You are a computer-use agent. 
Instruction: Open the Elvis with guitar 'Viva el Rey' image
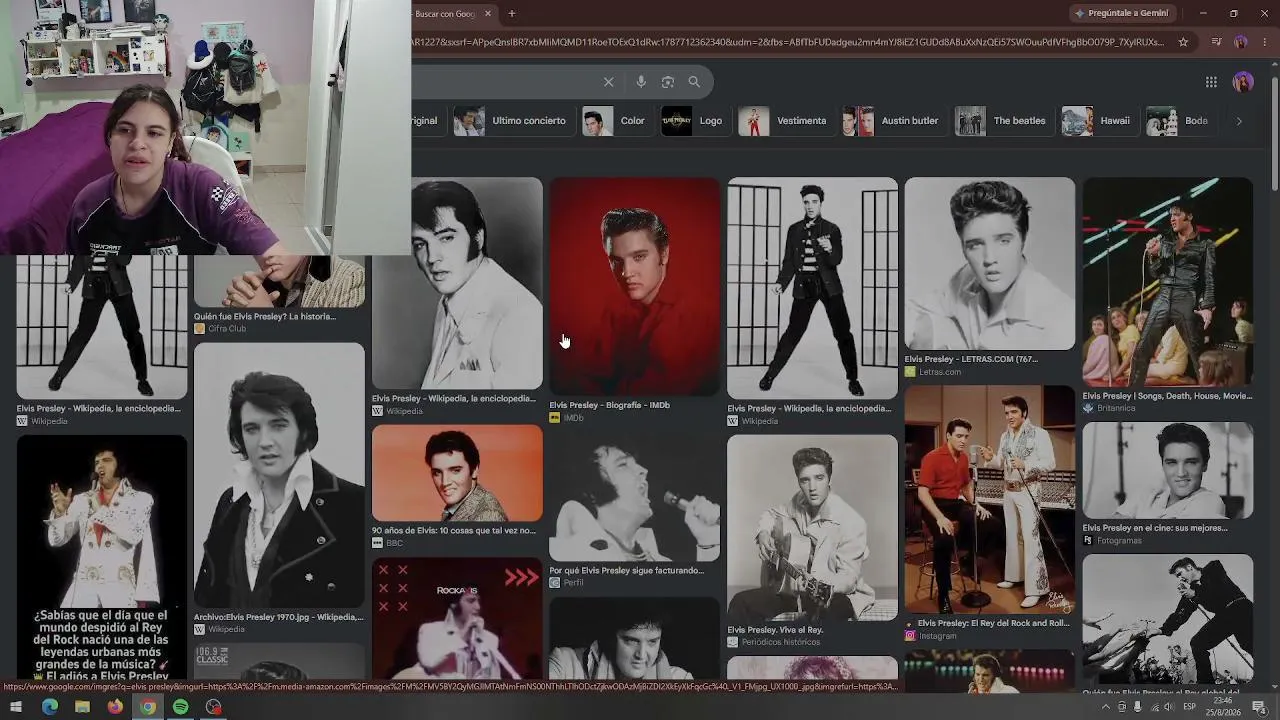click(812, 528)
